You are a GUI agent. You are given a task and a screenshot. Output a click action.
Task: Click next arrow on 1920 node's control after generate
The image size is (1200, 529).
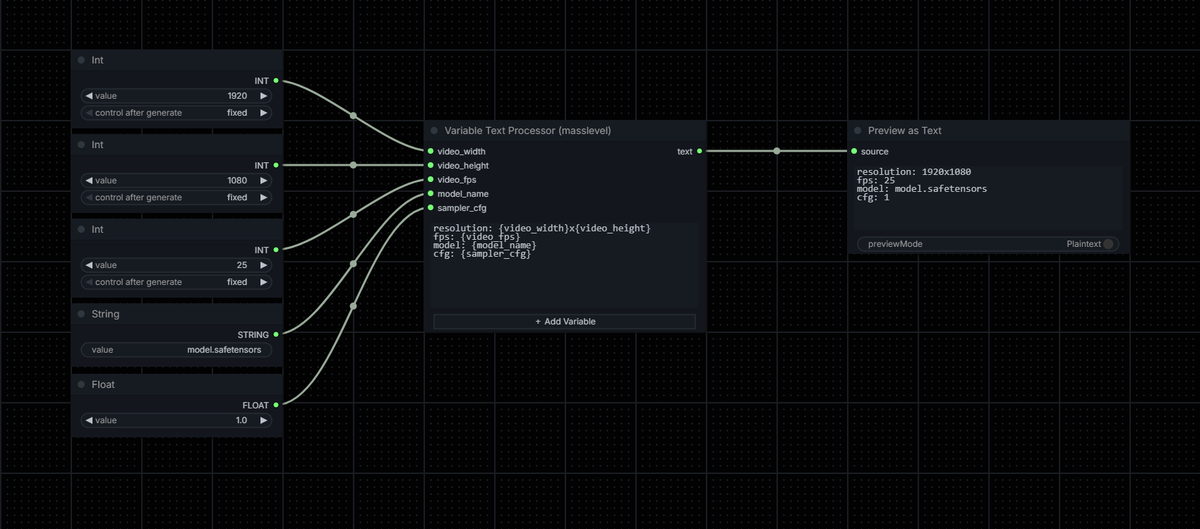(264, 113)
